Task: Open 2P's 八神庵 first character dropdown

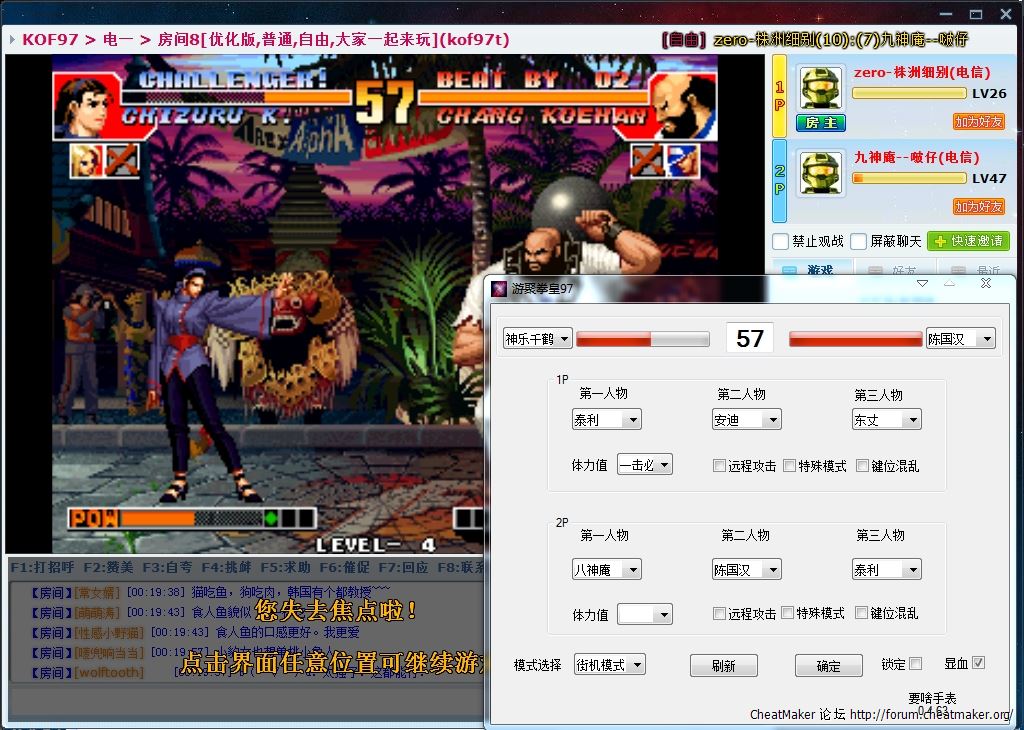Action: (x=606, y=570)
